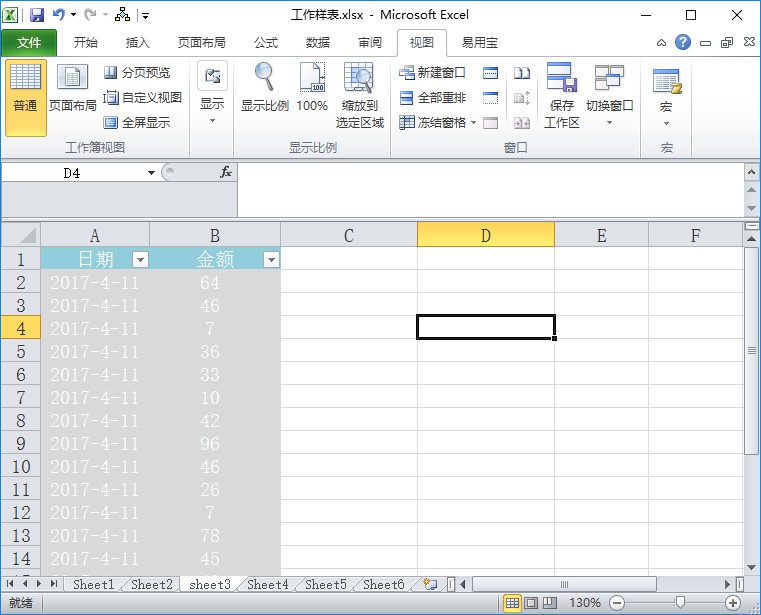
Task: Expand the Show (显示) dropdown group
Action: click(212, 93)
